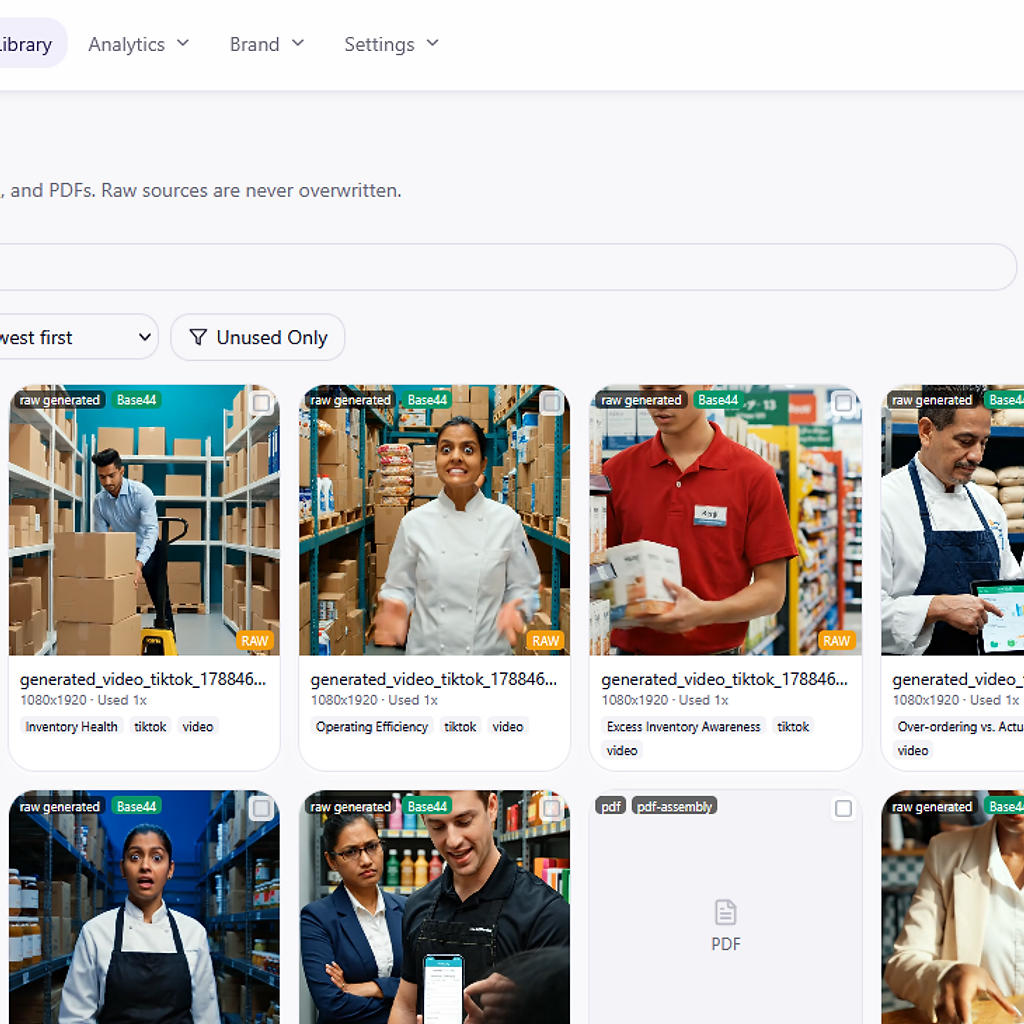Click 'video' tag on Excess Inventory Awareness card
This screenshot has width=1024, height=1024.
[x=622, y=750]
